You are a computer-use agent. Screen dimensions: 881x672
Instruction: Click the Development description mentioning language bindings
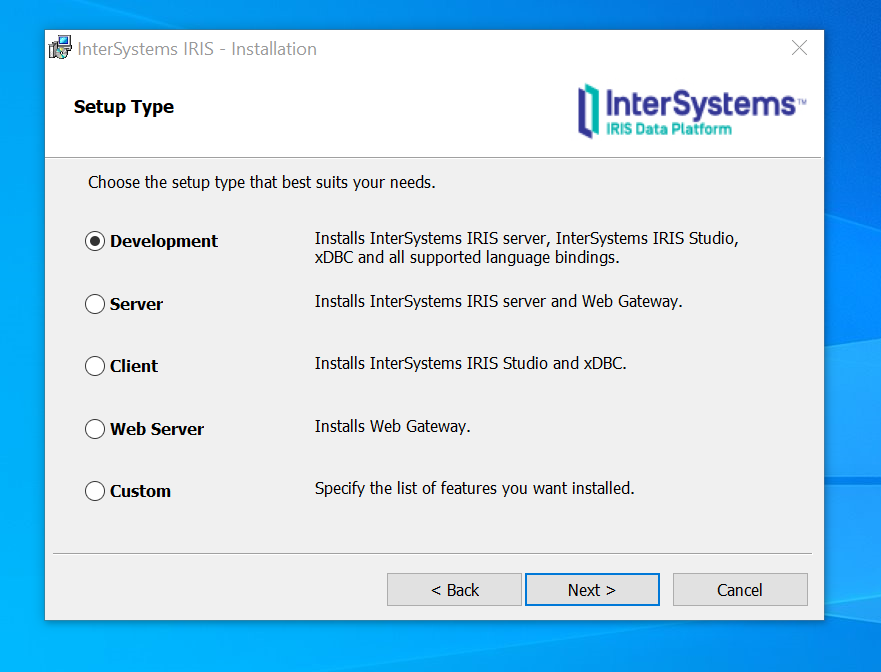click(526, 248)
